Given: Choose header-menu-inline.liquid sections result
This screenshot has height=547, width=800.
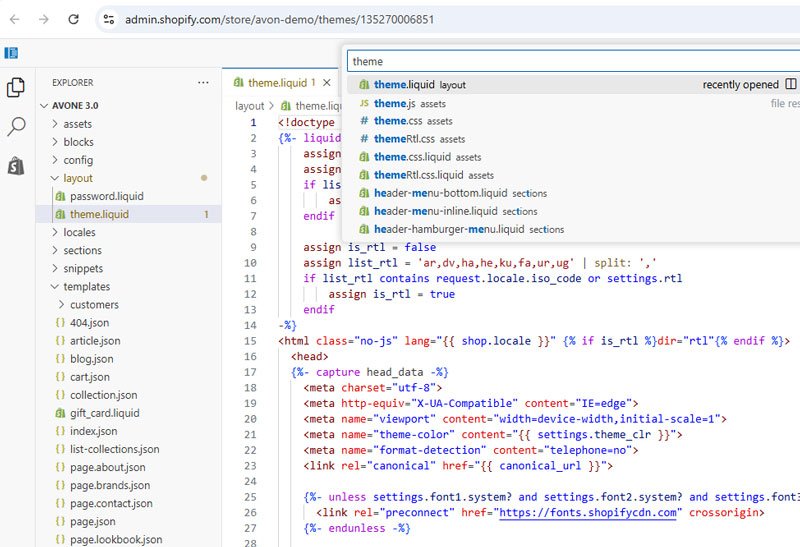Looking at the screenshot, I should [571, 211].
